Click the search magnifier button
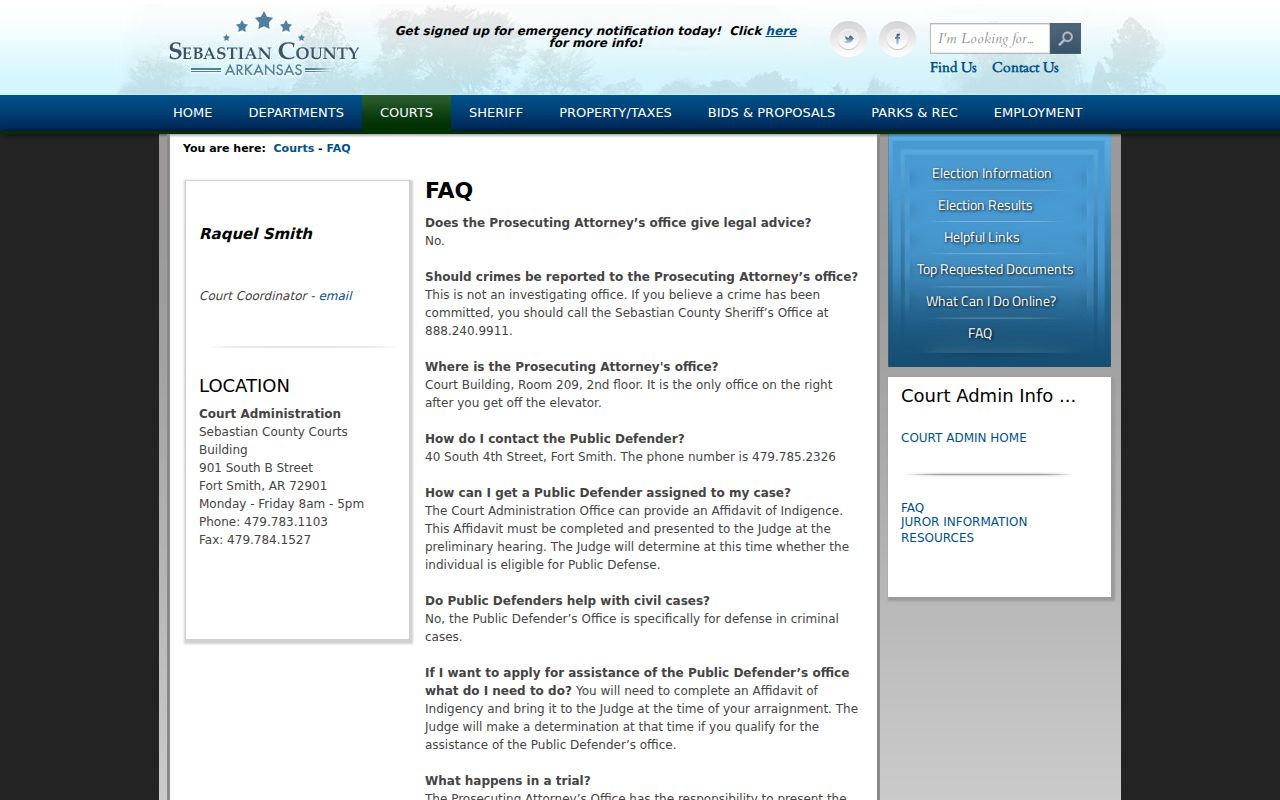Image resolution: width=1280 pixels, height=800 pixels. pos(1065,39)
